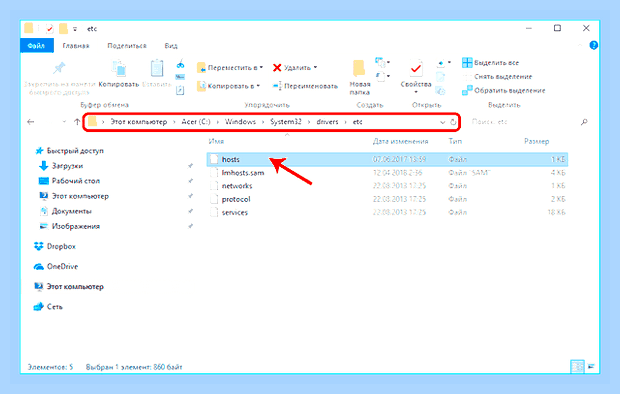Switch to the Главная tab
Image resolution: width=620 pixels, height=394 pixels.
(76, 46)
